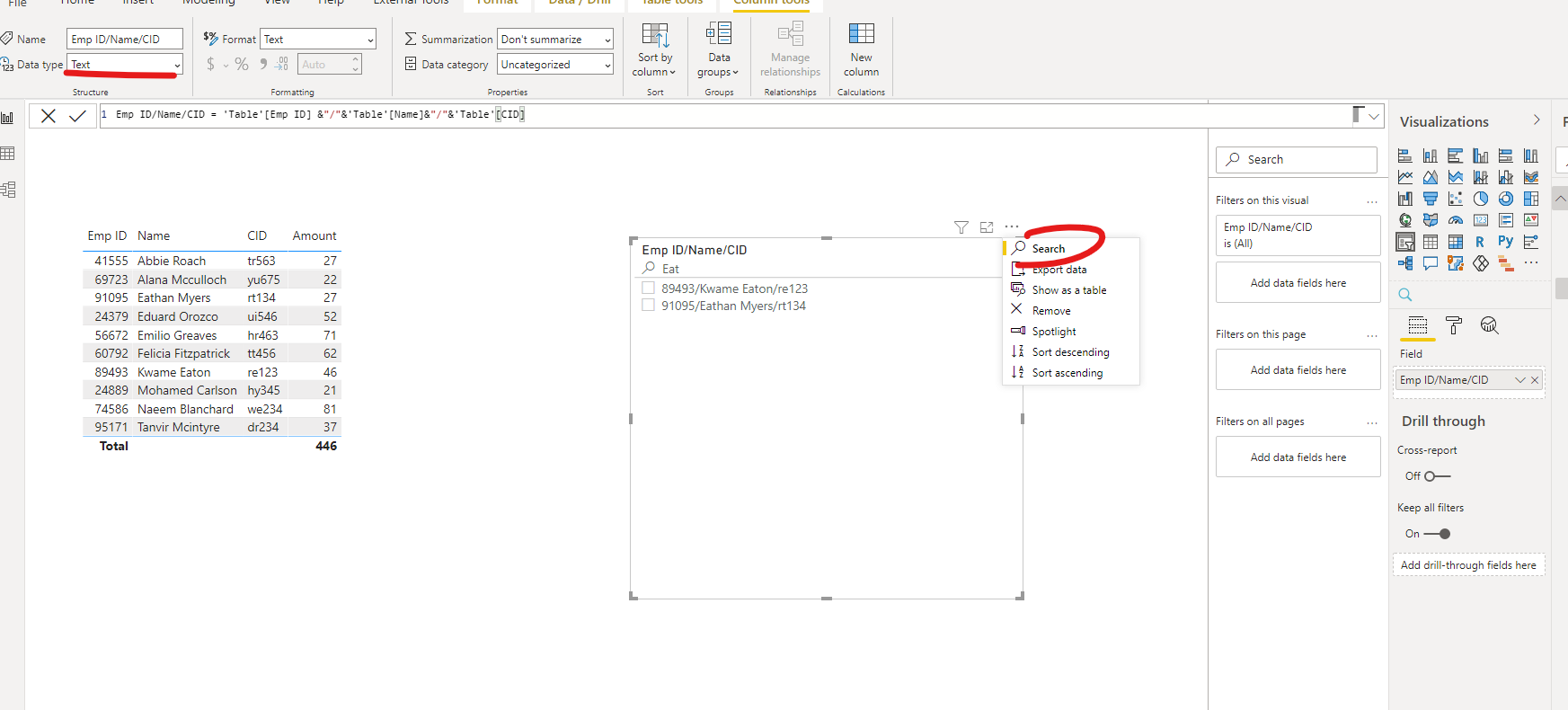Screen dimensions: 1568x710
Task: Expand the formula bar chevron
Action: point(1374,116)
